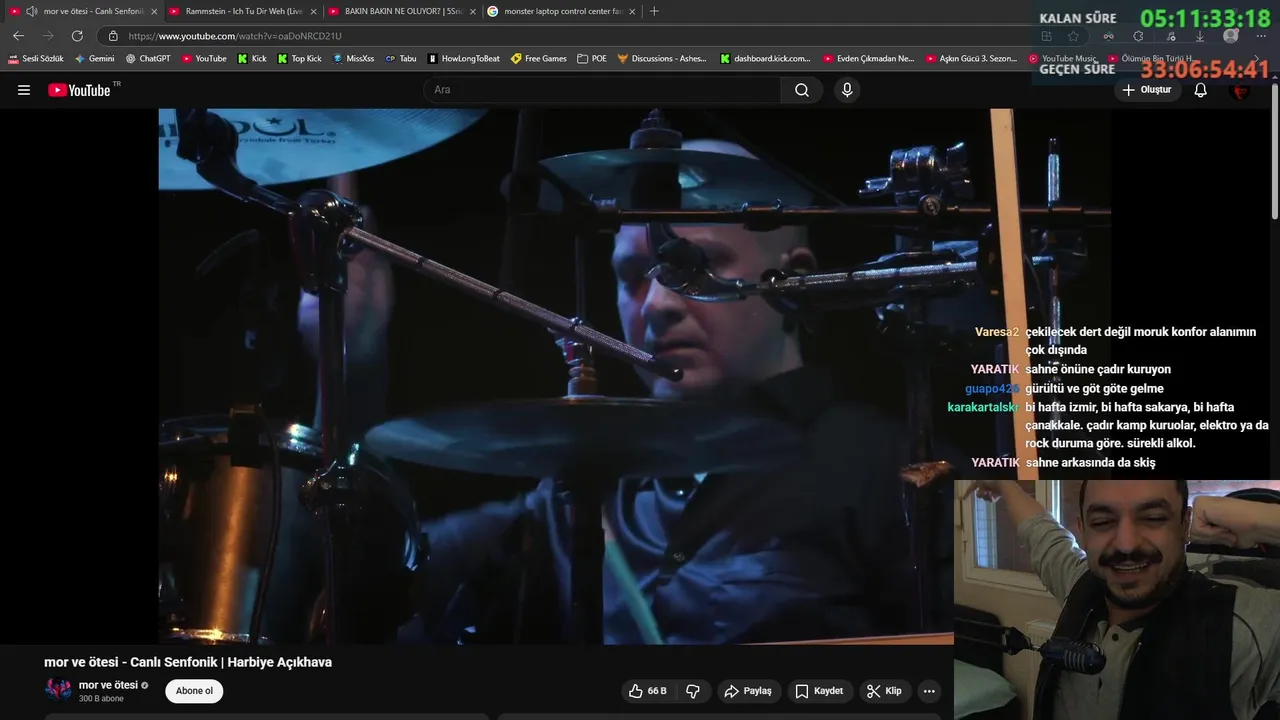Open YouTube bookmark in bookmarks bar
This screenshot has width=1280, height=720.
coord(204,59)
